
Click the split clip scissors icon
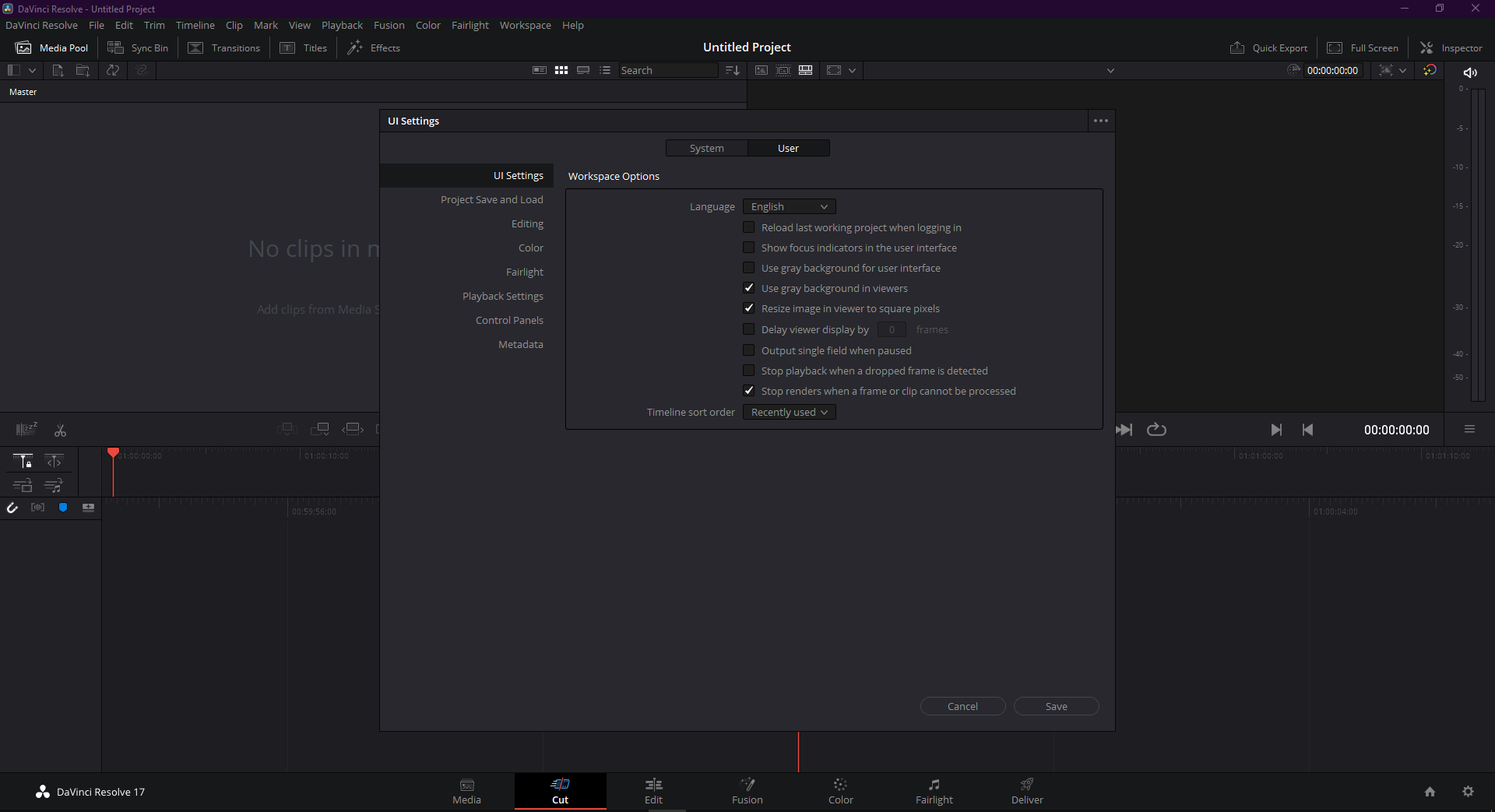click(60, 430)
